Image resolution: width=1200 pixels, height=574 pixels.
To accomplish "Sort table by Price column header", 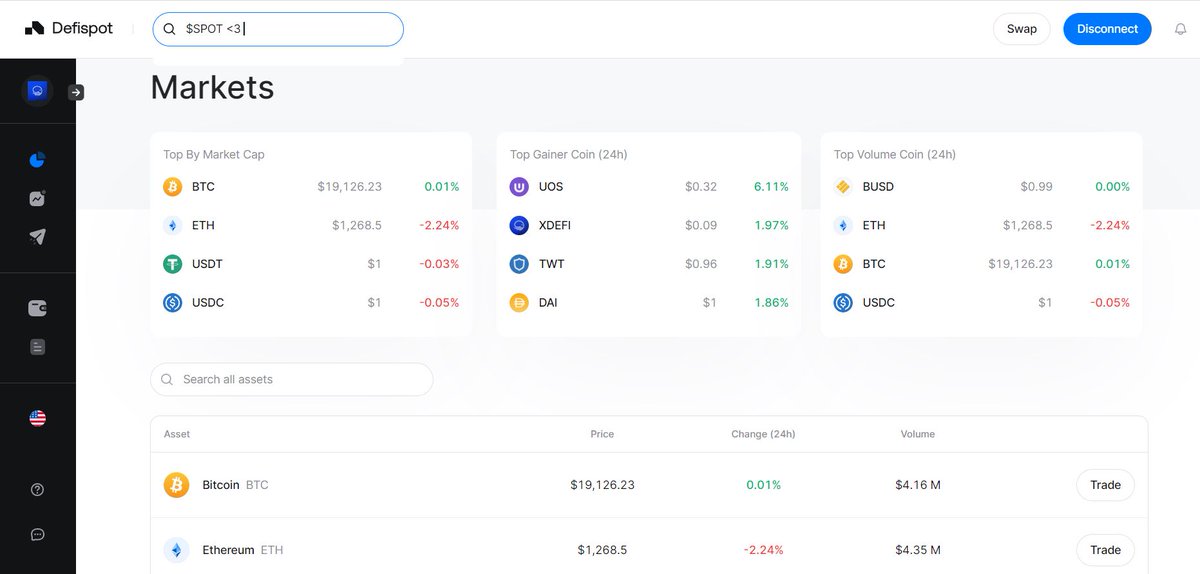I will point(602,434).
